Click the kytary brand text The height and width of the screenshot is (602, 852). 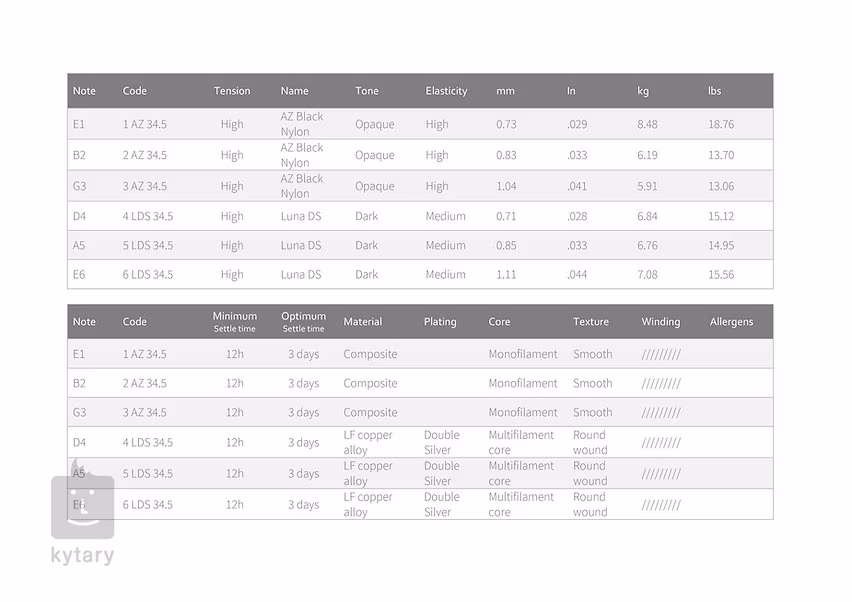pyautogui.click(x=82, y=556)
